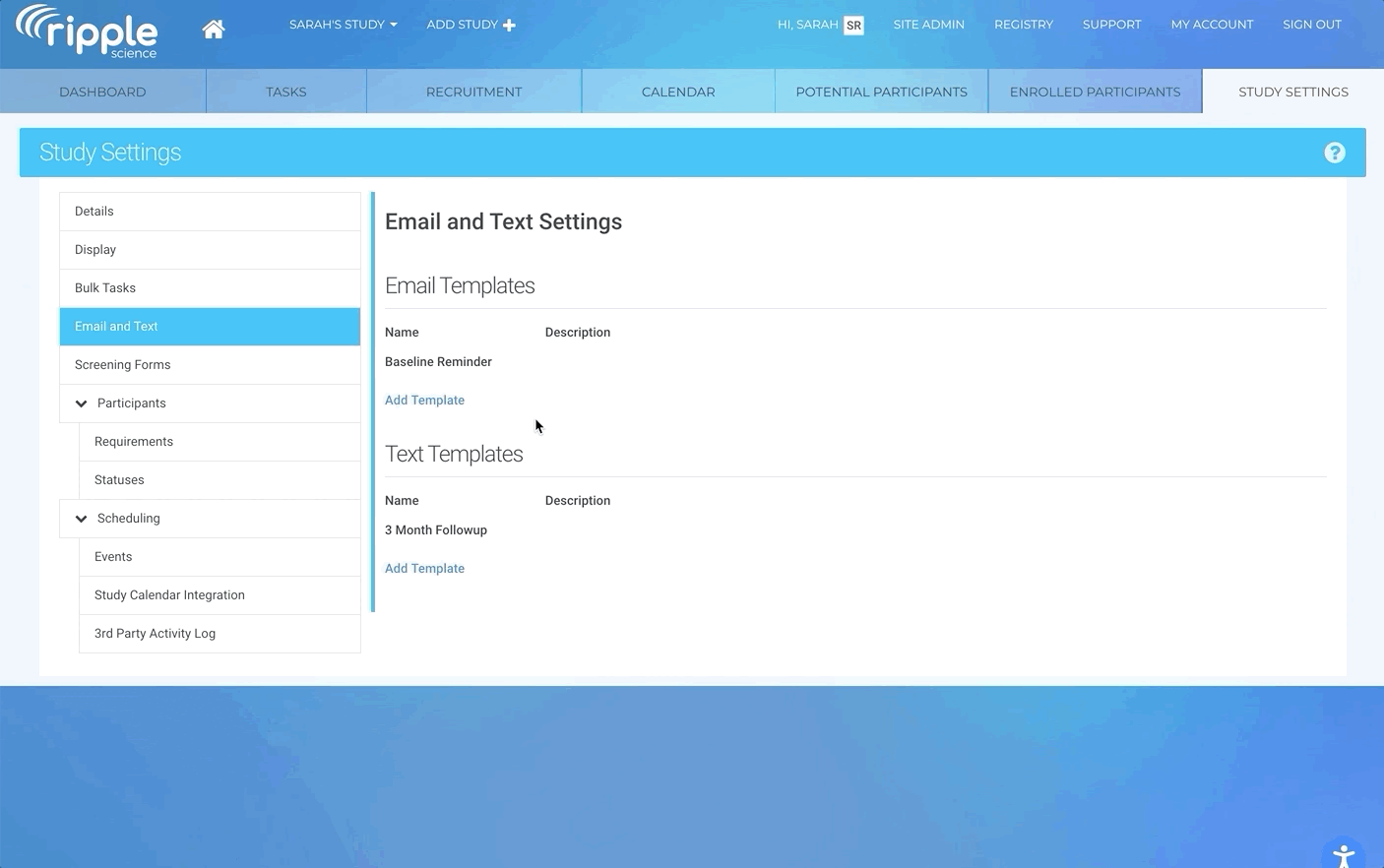Screen dimensions: 1384x868
Task: Click the plus icon beside Add Study
Action: (509, 26)
